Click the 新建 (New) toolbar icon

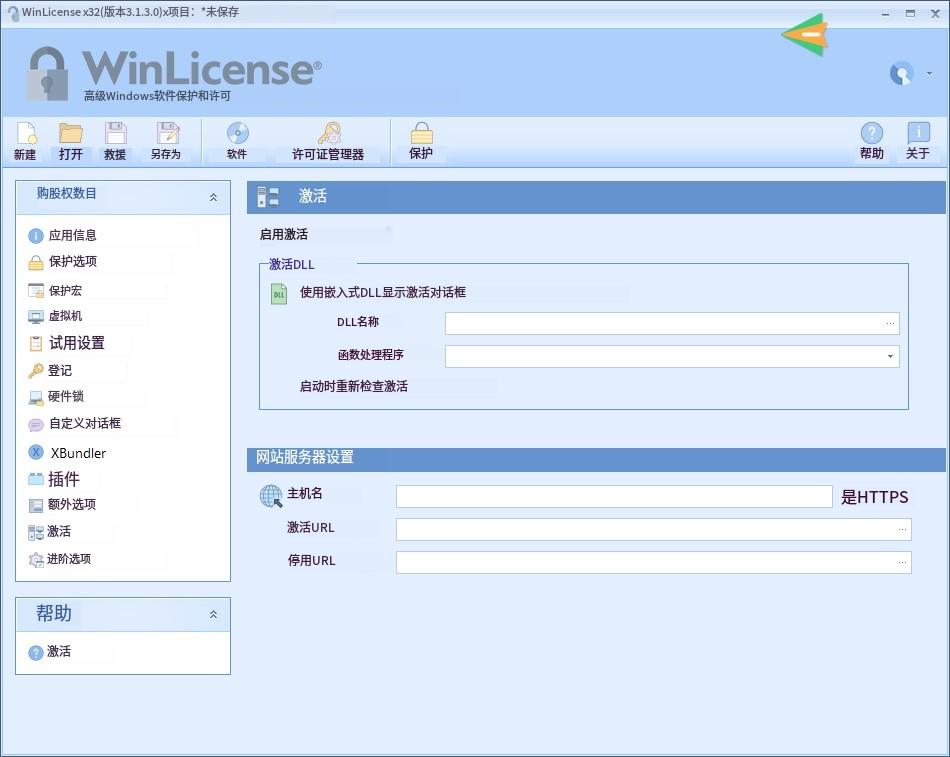24,140
